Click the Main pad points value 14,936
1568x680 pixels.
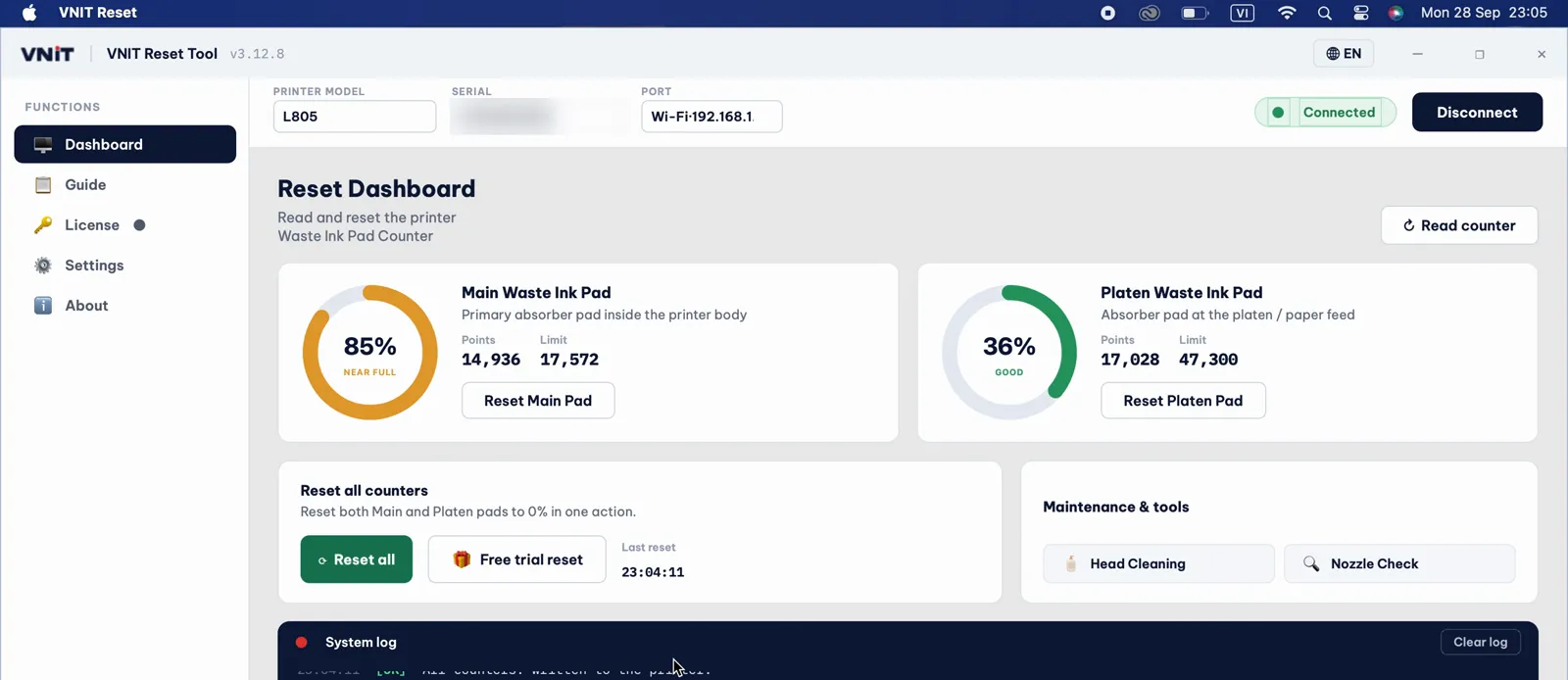[491, 360]
